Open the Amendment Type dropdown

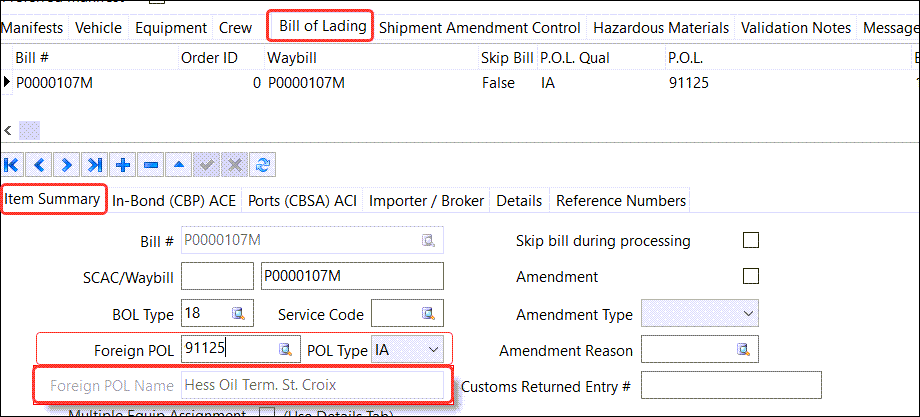(747, 314)
